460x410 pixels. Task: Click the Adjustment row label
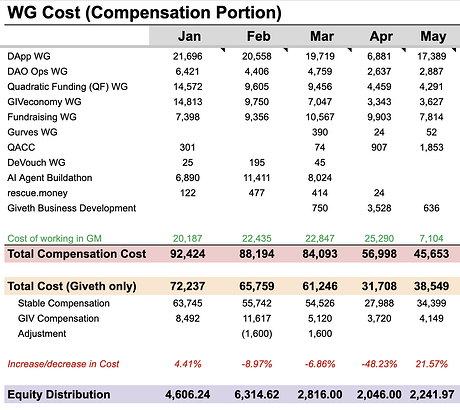coord(42,334)
